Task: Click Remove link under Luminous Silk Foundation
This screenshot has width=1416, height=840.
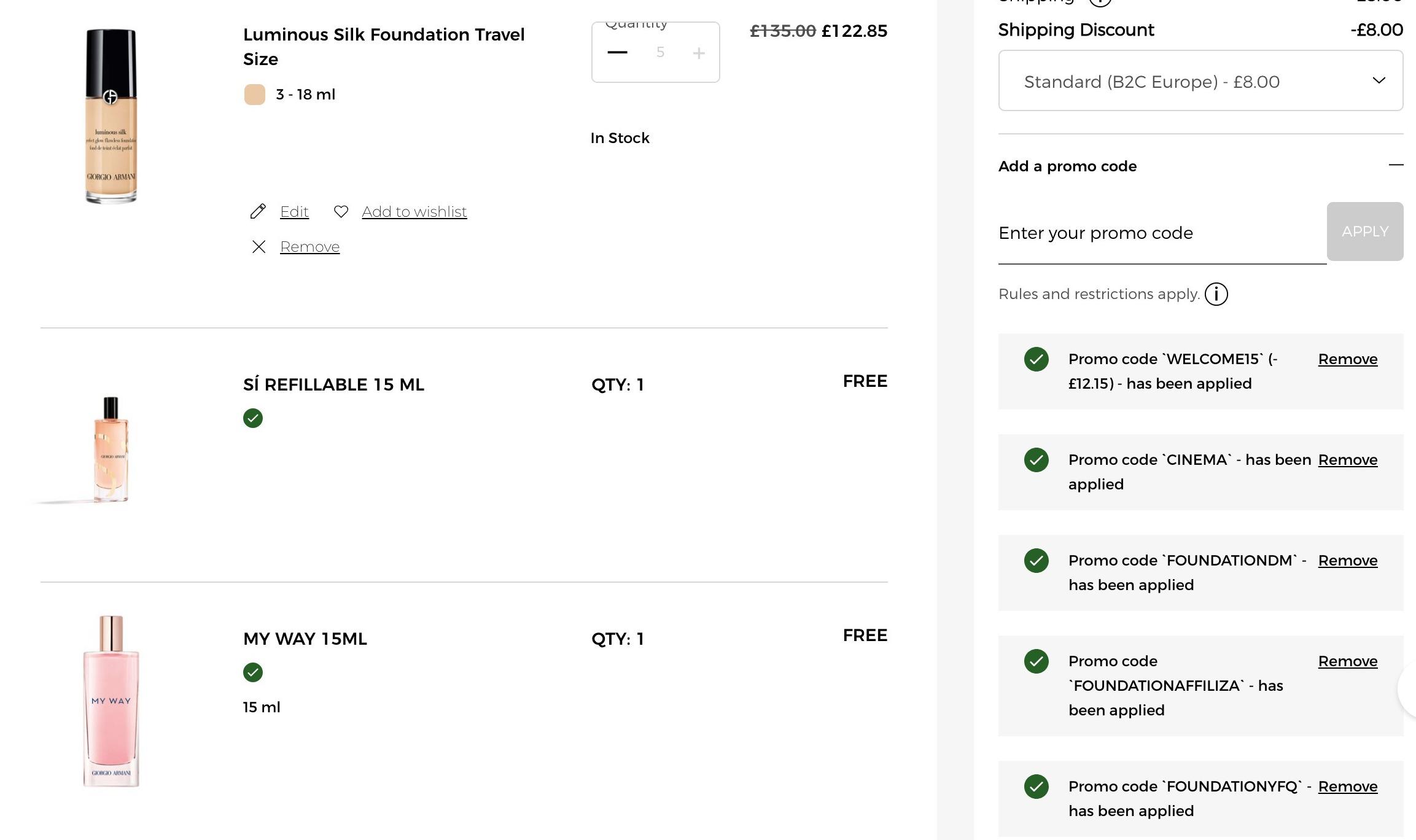Action: point(309,247)
